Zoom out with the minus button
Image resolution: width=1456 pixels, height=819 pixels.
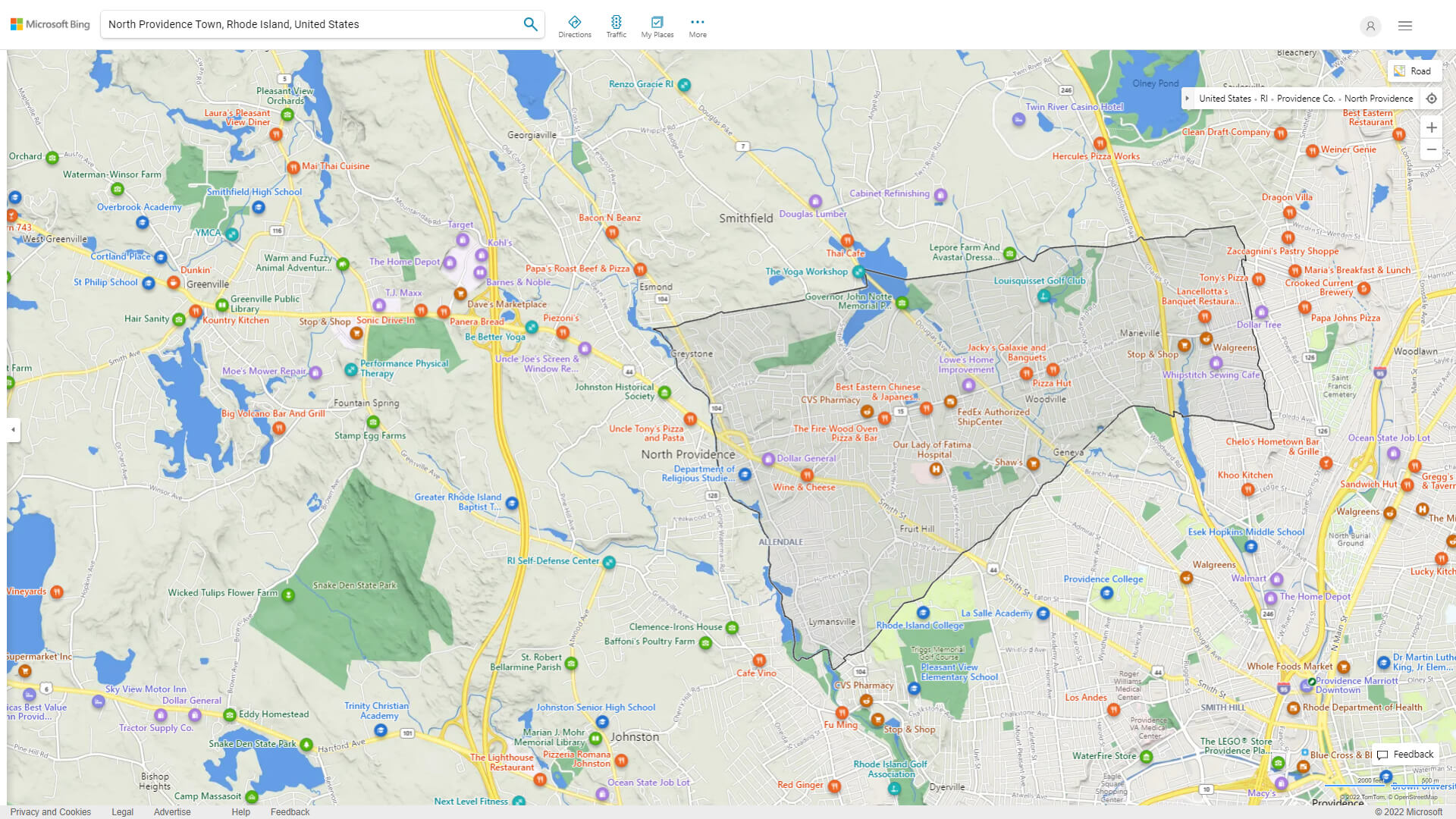[x=1431, y=149]
